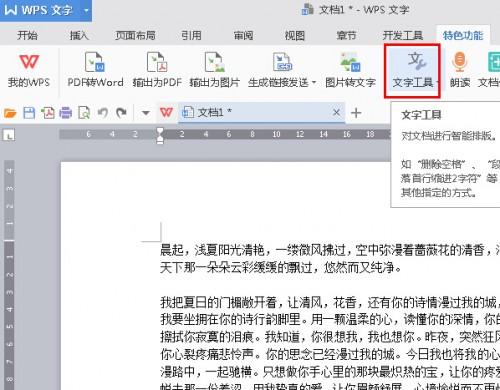Open the 章节 ribbon tab
Screen dimensions: 500x390
(346, 35)
